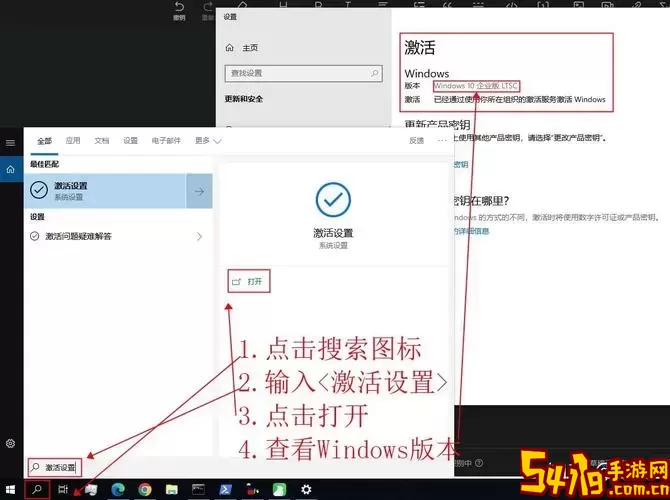
Task: Open the Settings gear in the taskbar
Action: click(x=306, y=489)
